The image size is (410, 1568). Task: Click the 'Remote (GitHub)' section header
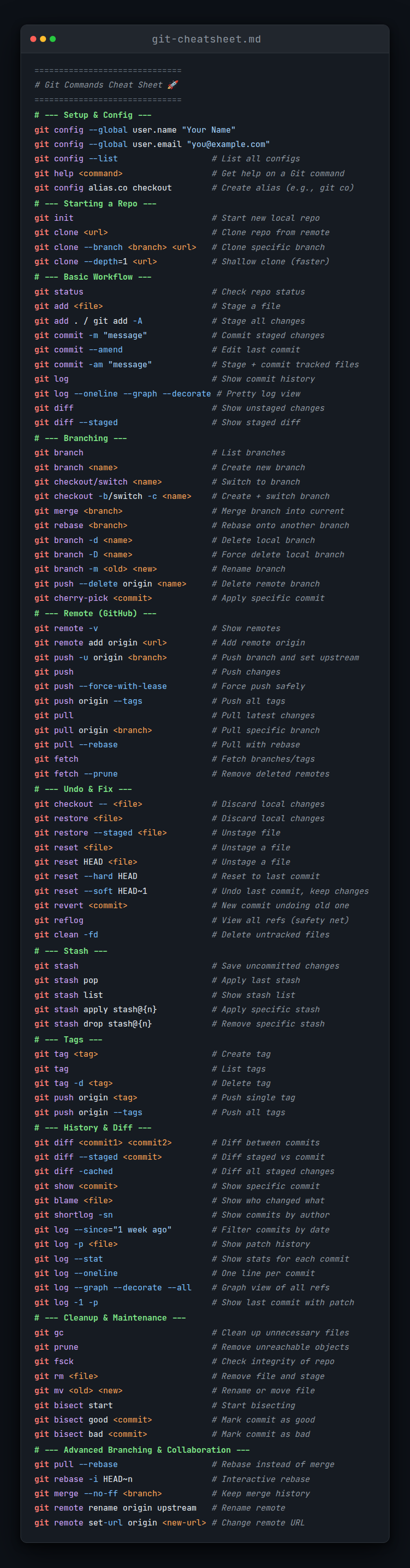tap(96, 614)
